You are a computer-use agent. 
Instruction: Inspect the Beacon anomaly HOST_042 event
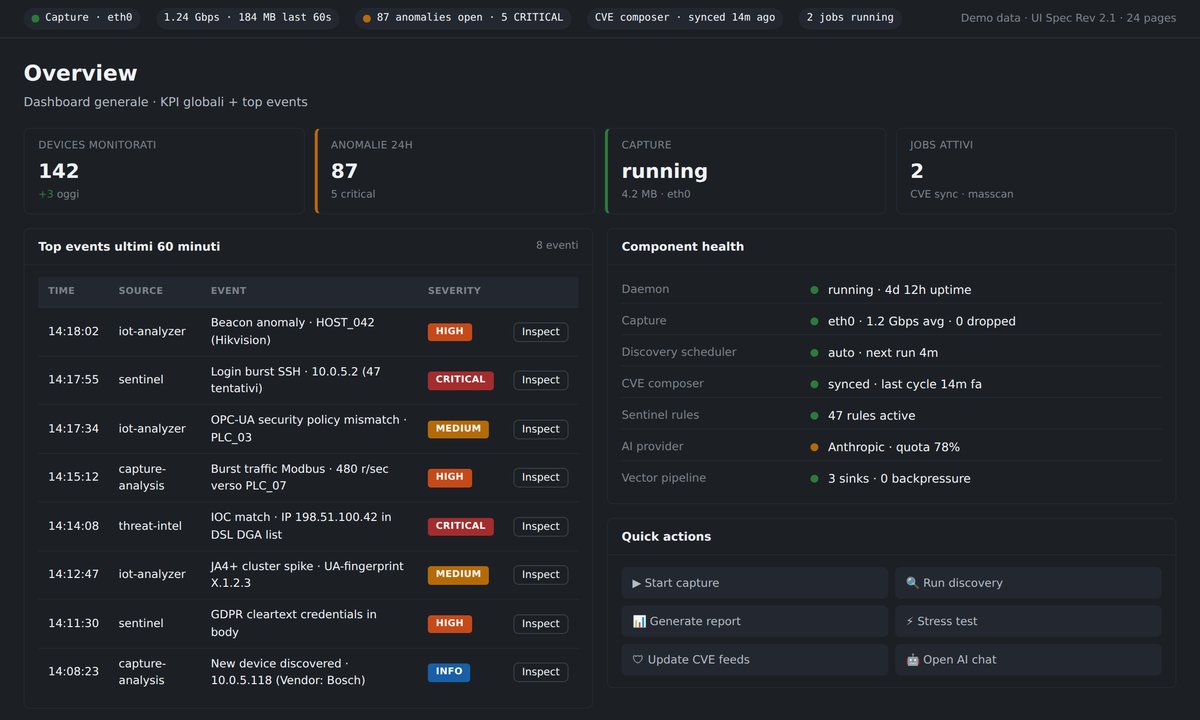point(541,332)
